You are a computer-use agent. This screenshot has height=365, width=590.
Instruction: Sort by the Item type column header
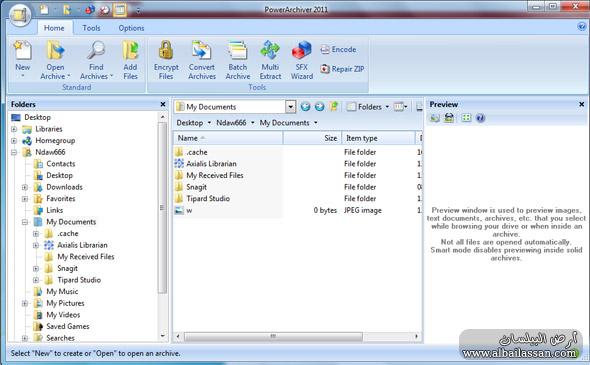click(378, 138)
